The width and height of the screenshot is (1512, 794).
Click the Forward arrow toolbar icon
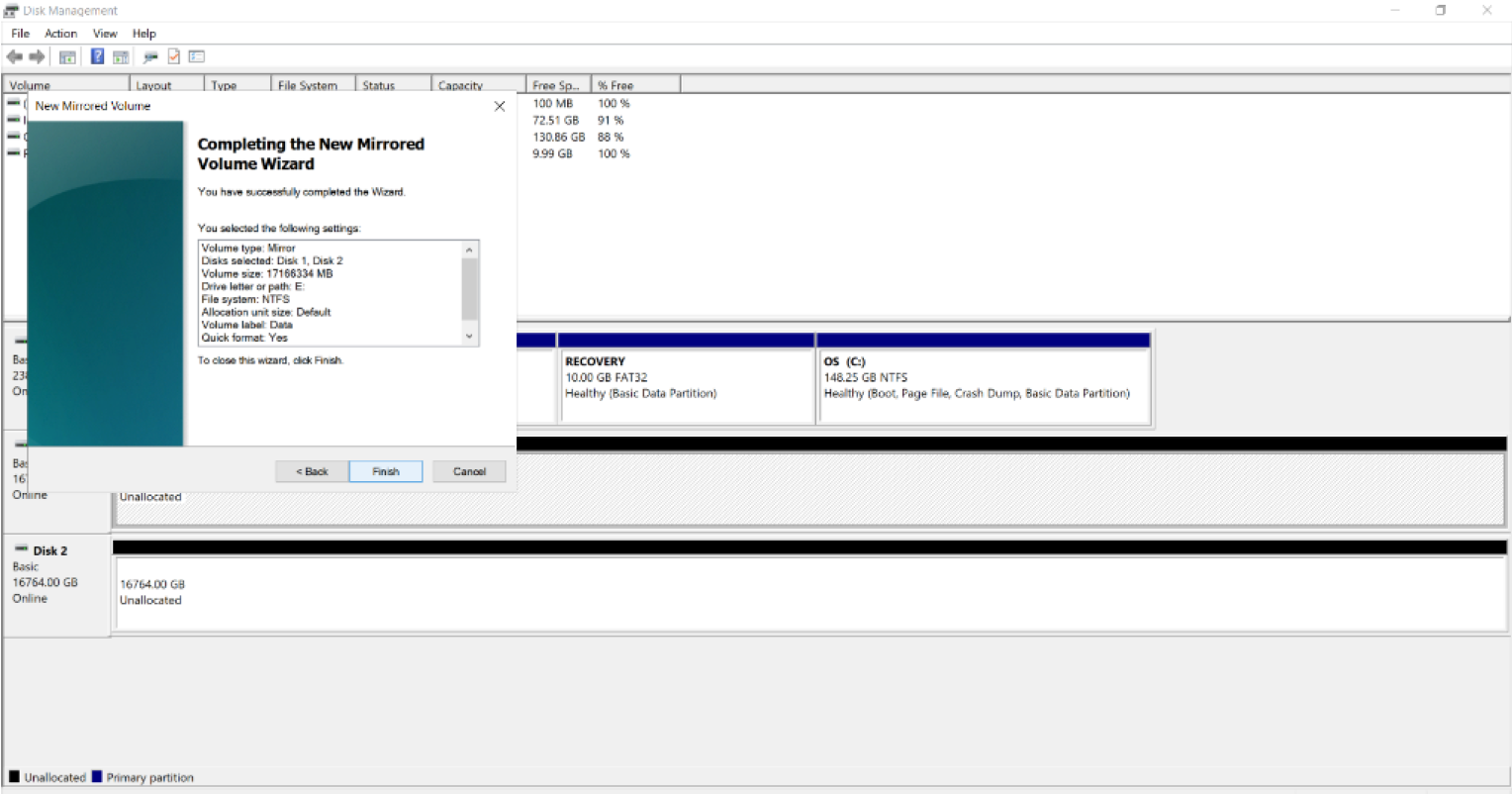coord(38,56)
